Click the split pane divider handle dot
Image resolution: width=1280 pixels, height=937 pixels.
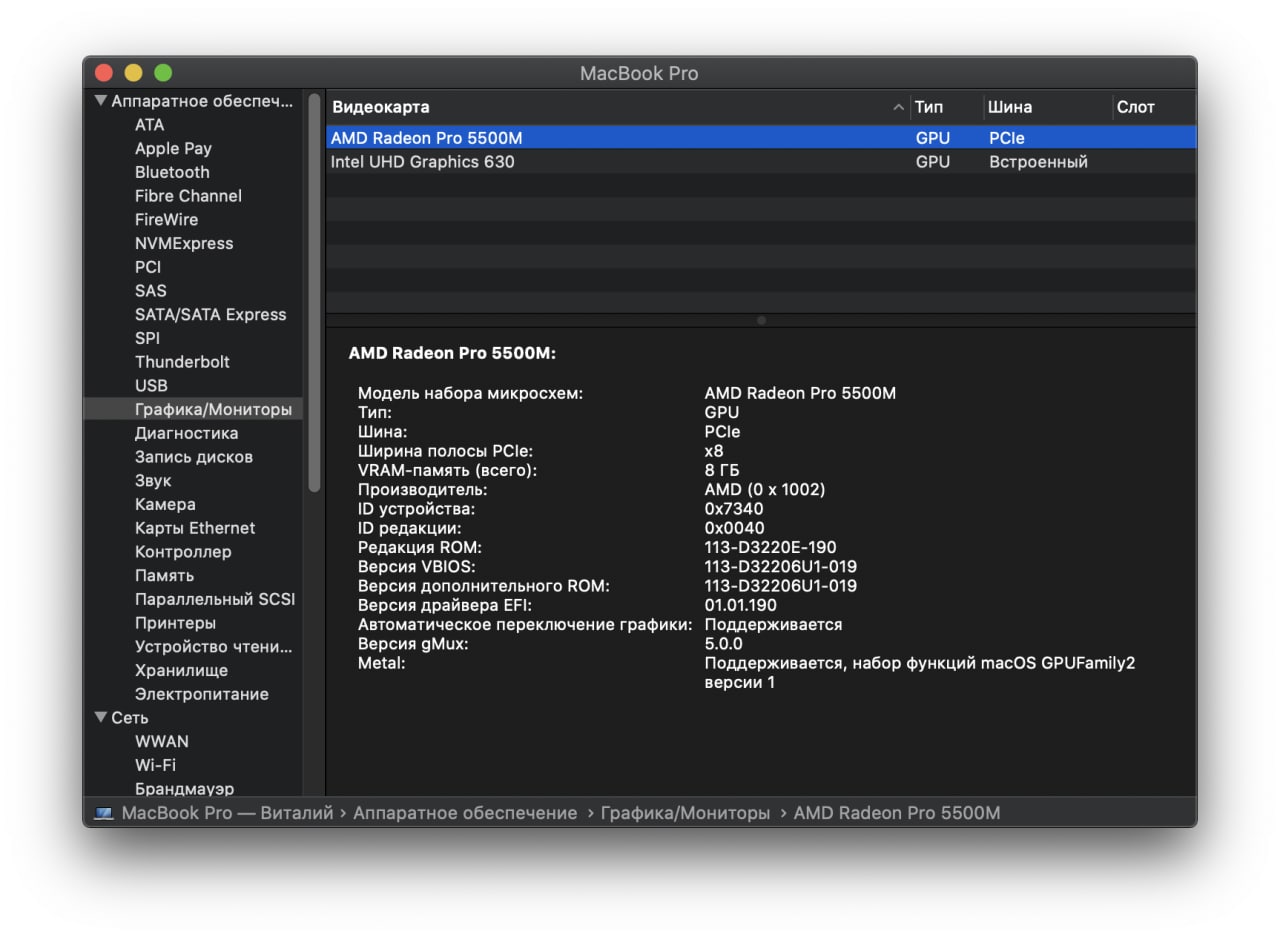pos(761,320)
